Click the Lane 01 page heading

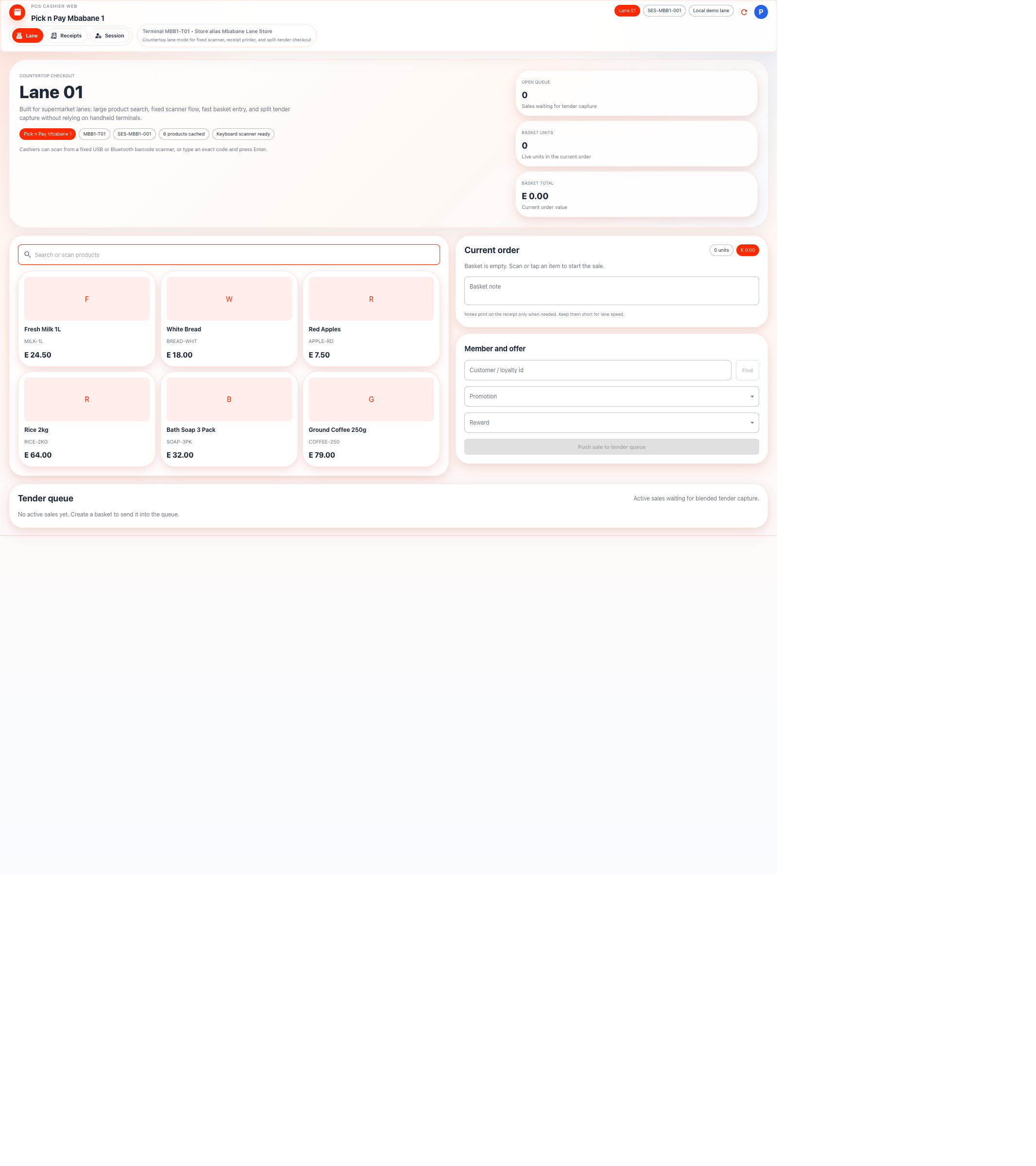[x=51, y=92]
